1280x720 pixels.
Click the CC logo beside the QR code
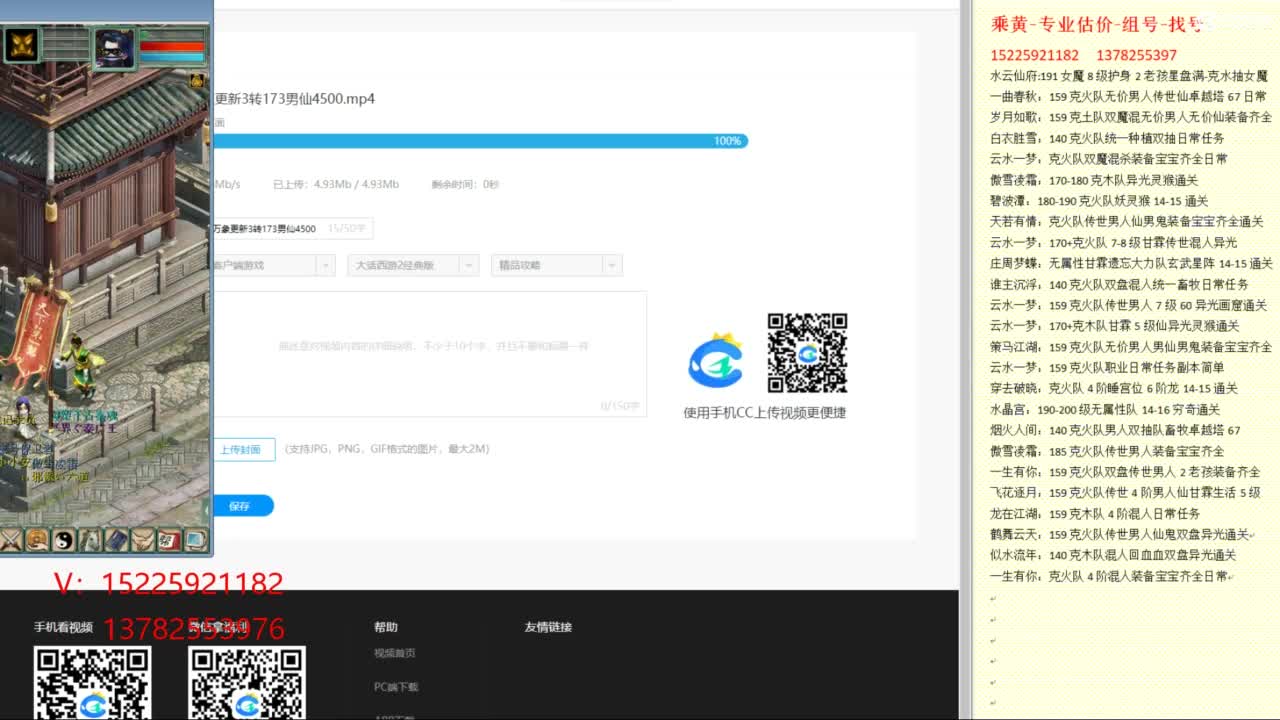716,361
